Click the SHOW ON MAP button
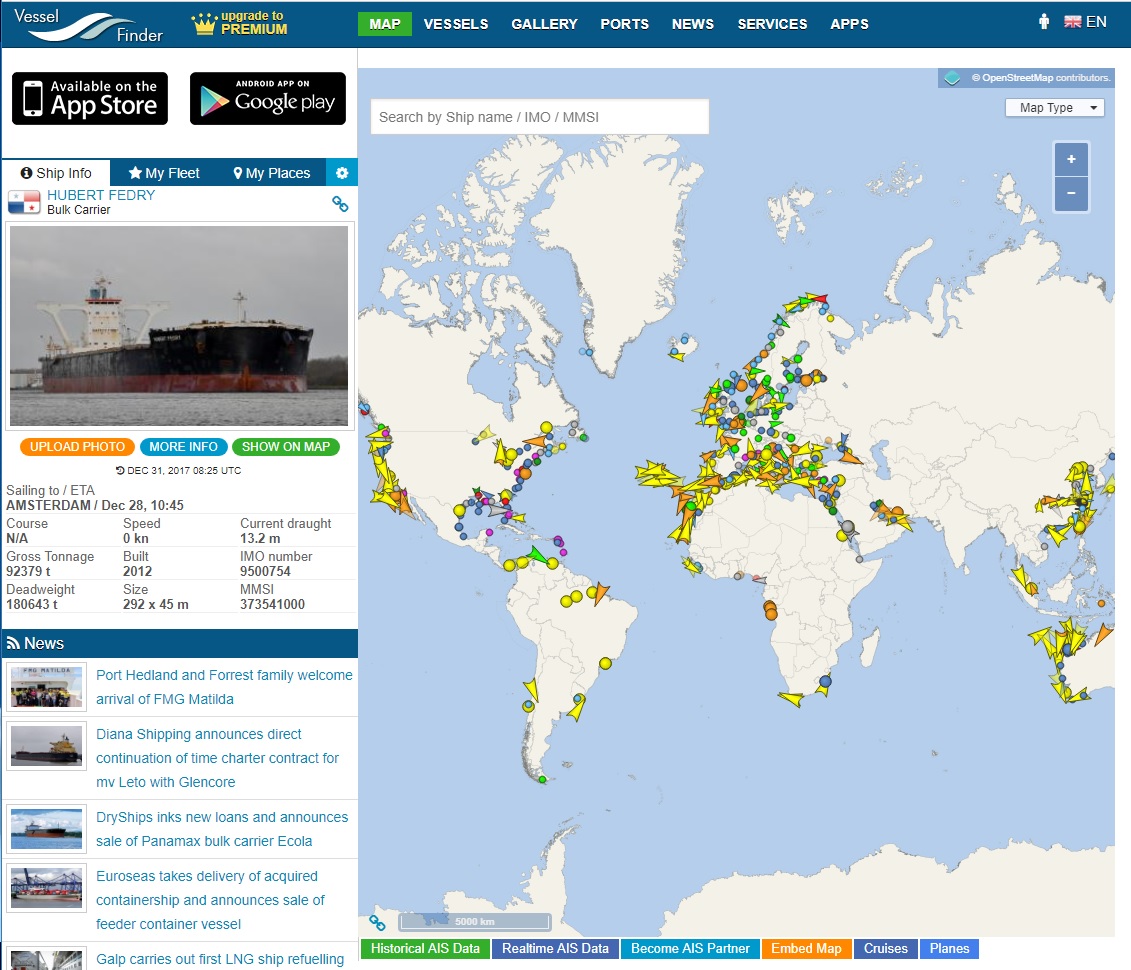The image size is (1131, 970). [285, 447]
